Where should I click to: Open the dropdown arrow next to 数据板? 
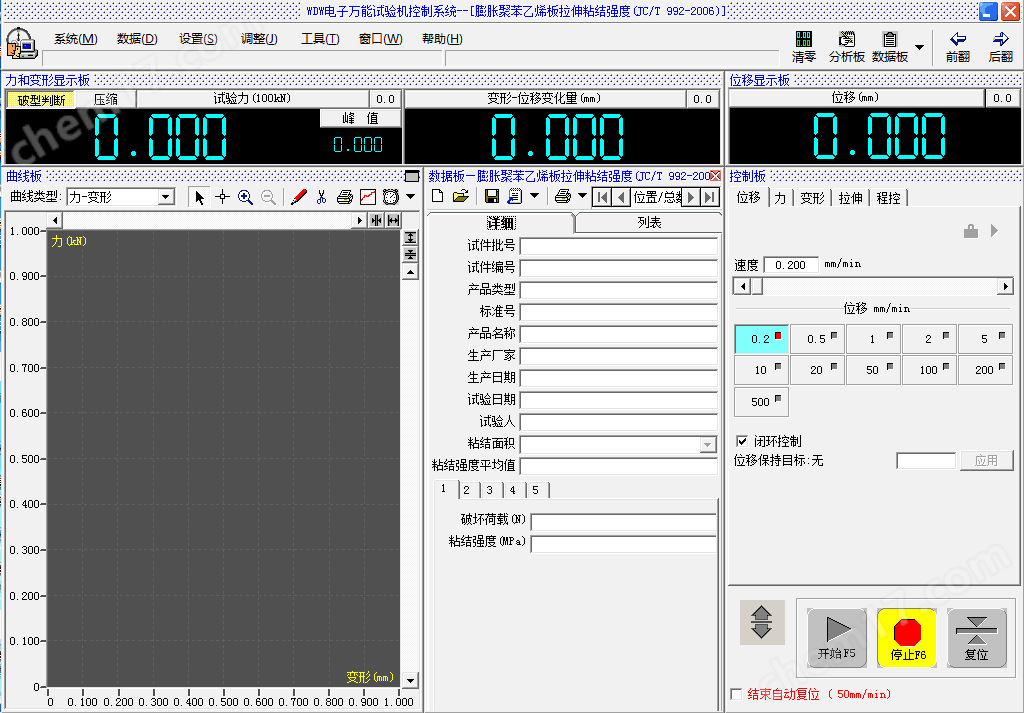[x=919, y=47]
